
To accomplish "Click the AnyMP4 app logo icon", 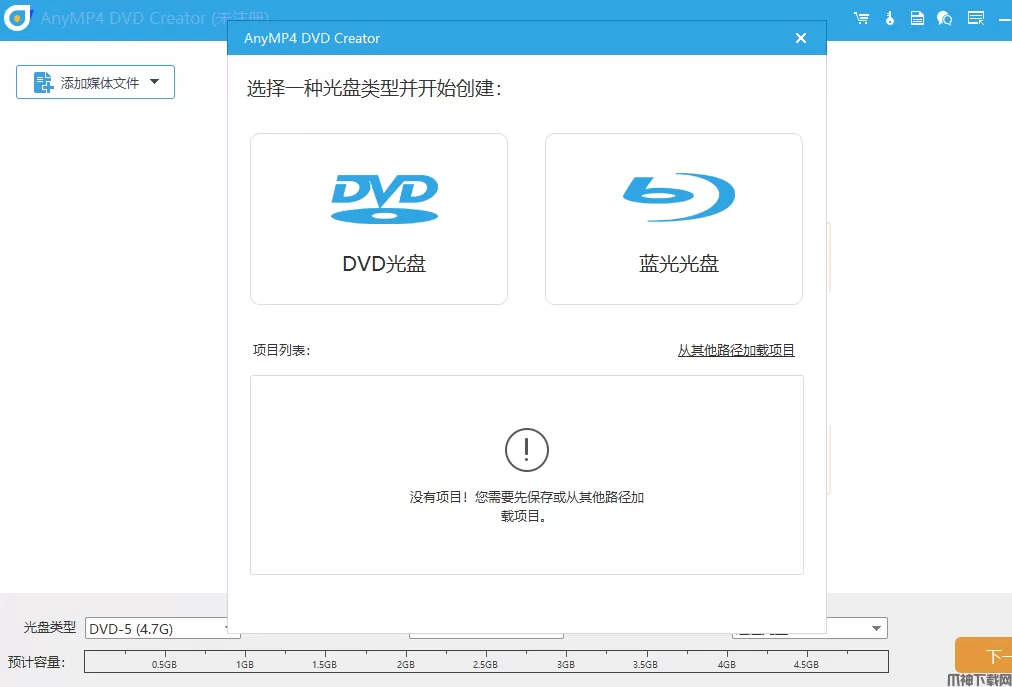I will [18, 19].
